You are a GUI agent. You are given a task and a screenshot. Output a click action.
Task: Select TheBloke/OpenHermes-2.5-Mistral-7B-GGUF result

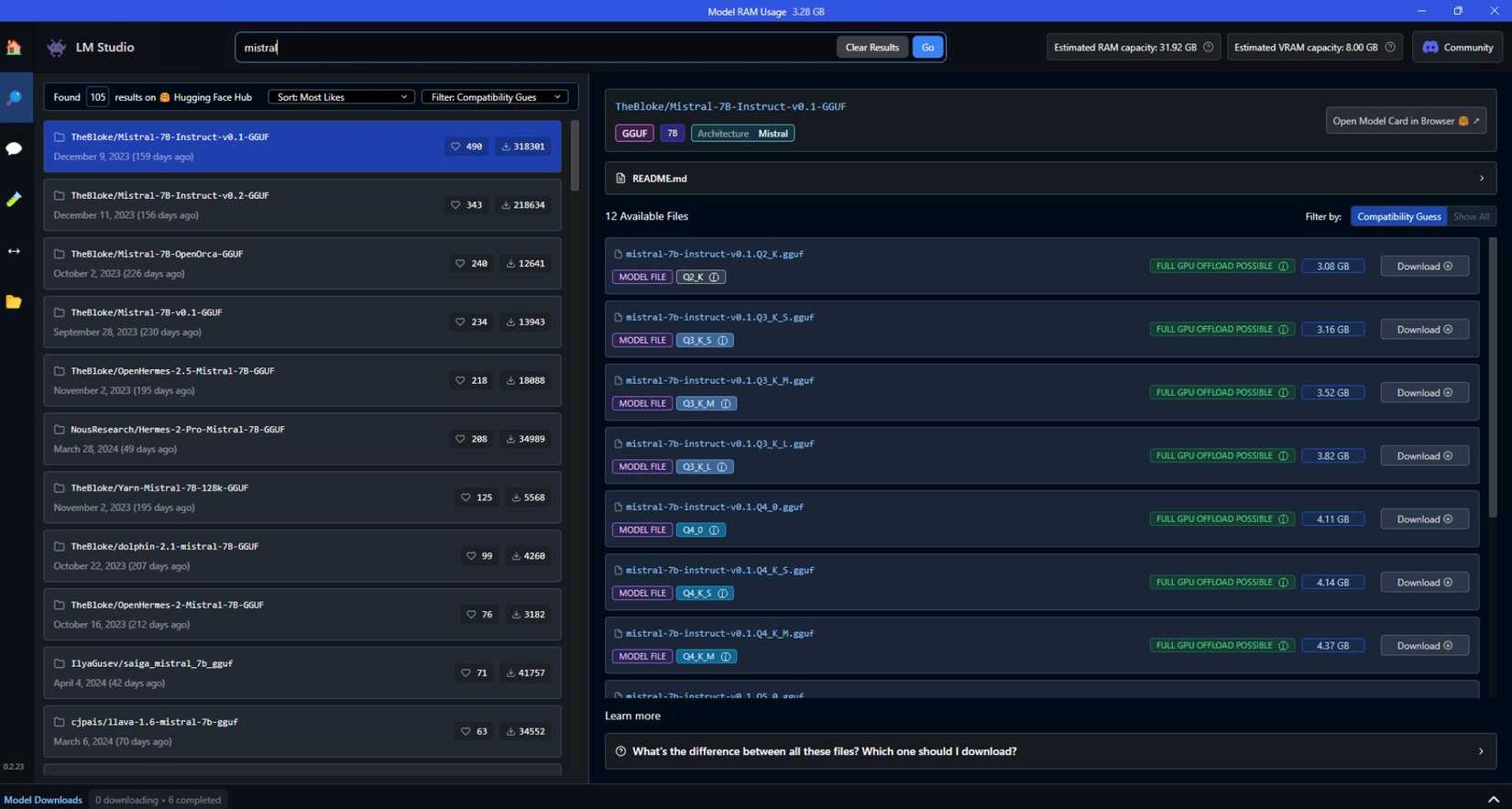[x=302, y=380]
